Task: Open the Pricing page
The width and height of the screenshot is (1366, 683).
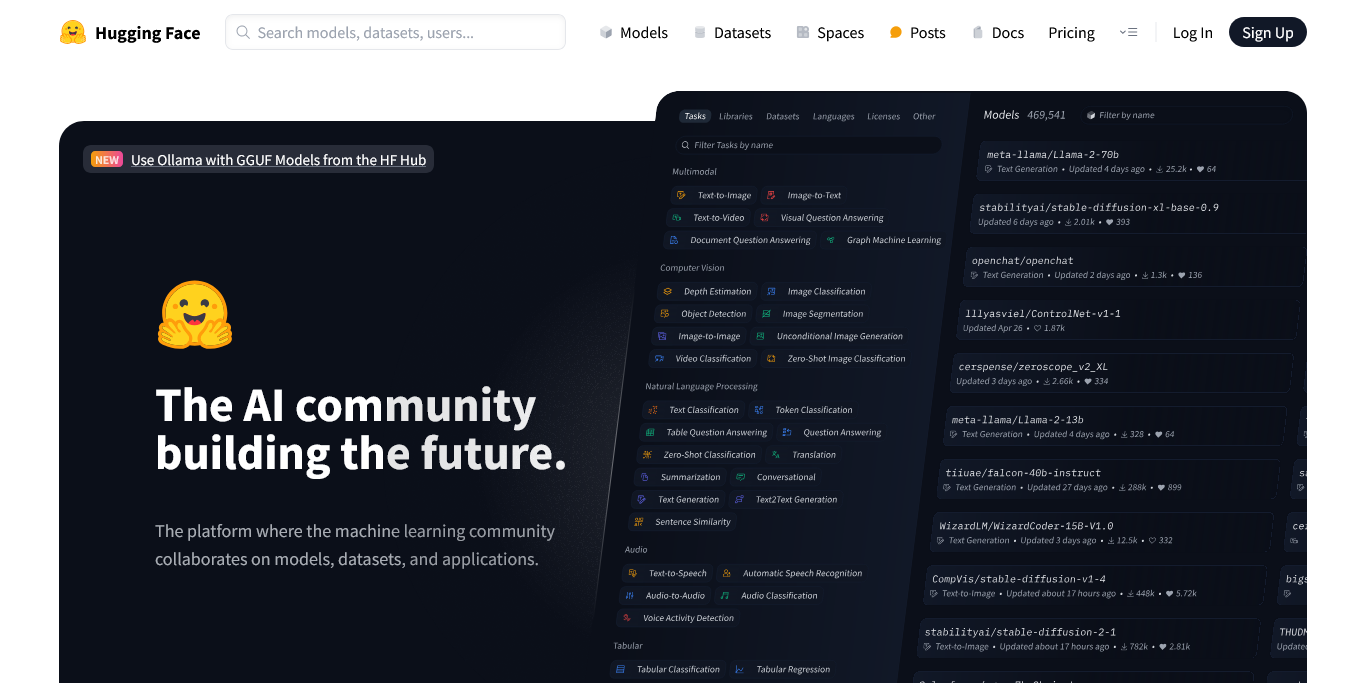Action: [1071, 33]
